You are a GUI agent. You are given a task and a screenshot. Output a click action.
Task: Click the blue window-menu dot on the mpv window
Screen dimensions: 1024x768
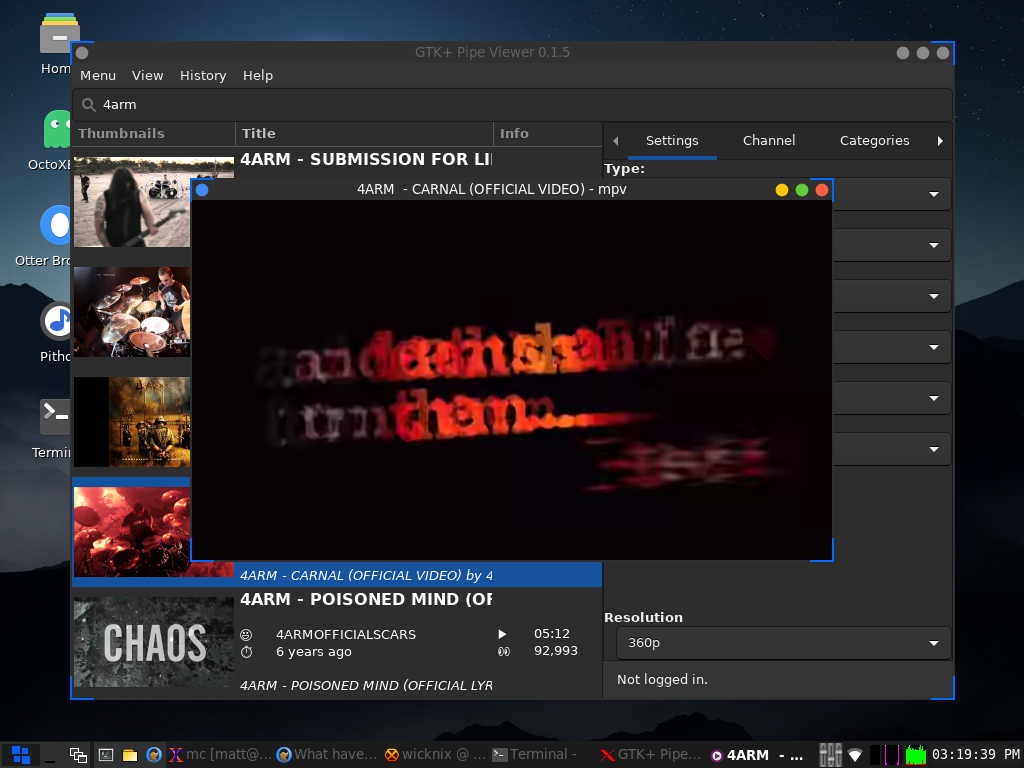tap(202, 189)
